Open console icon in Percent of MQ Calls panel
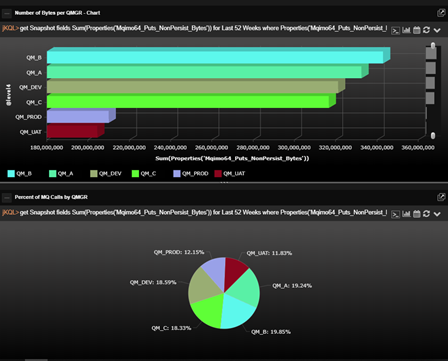448x361 pixels. [395, 214]
